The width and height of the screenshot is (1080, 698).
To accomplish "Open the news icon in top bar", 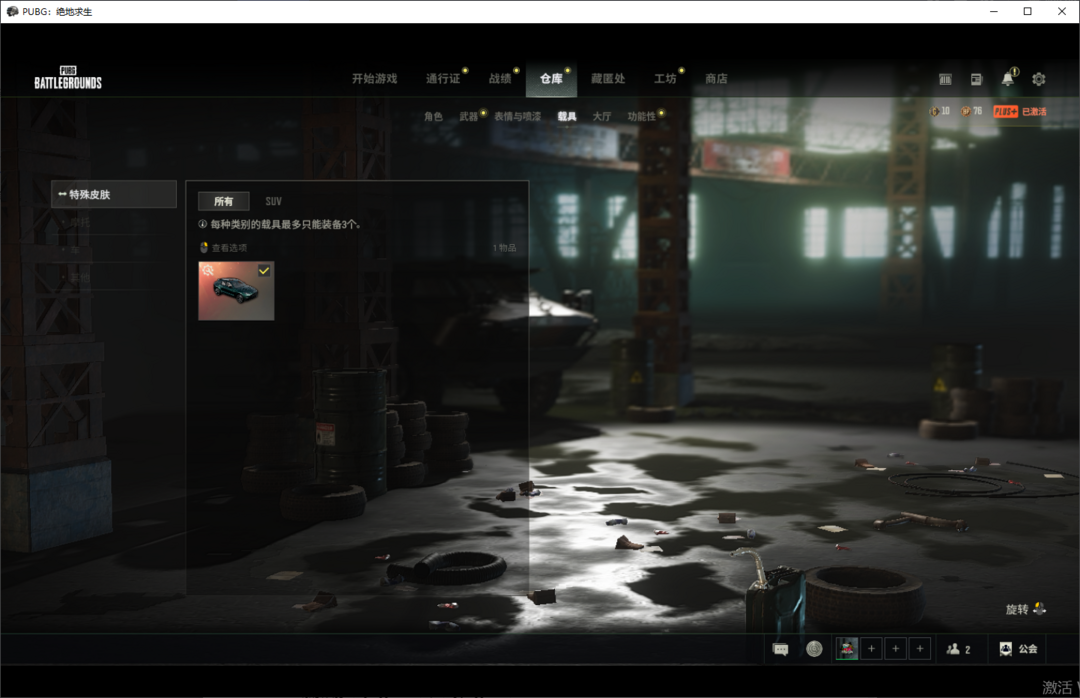I will point(977,79).
